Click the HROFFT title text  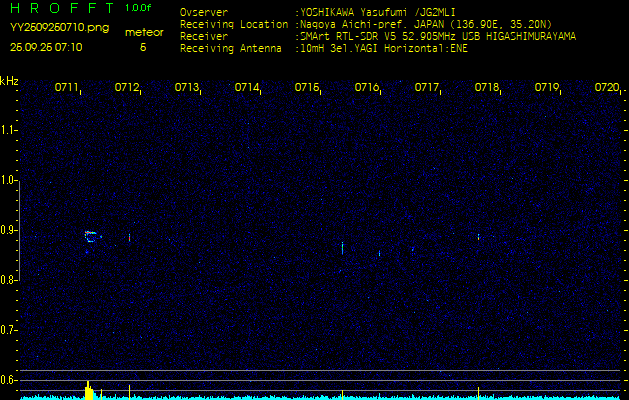pyautogui.click(x=60, y=8)
